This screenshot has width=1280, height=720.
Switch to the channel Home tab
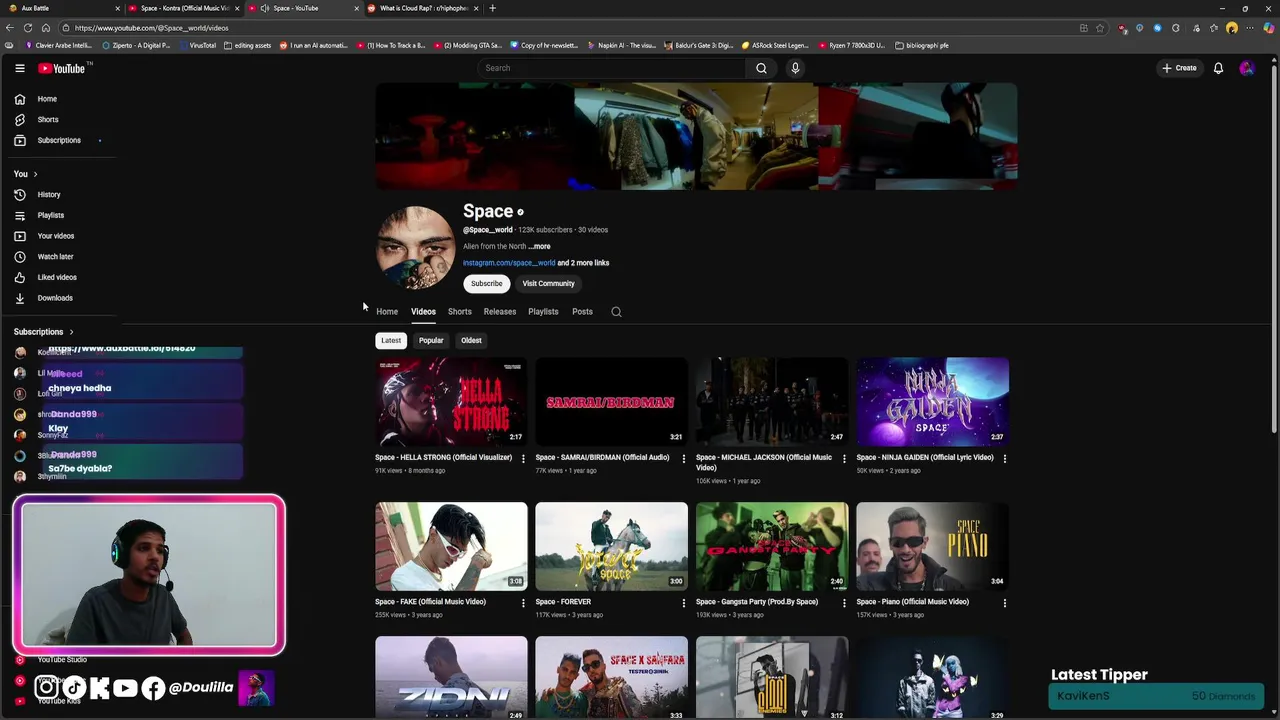387,312
